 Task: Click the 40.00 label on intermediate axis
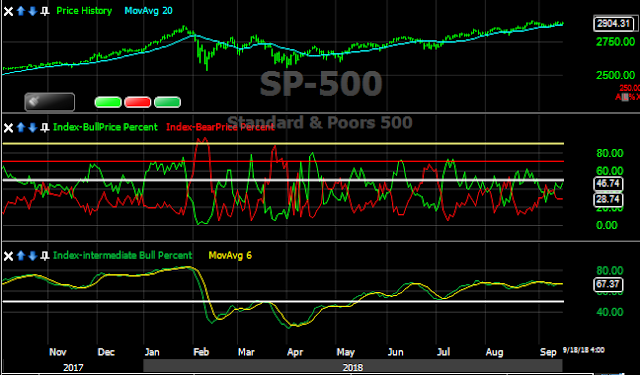tap(610, 312)
